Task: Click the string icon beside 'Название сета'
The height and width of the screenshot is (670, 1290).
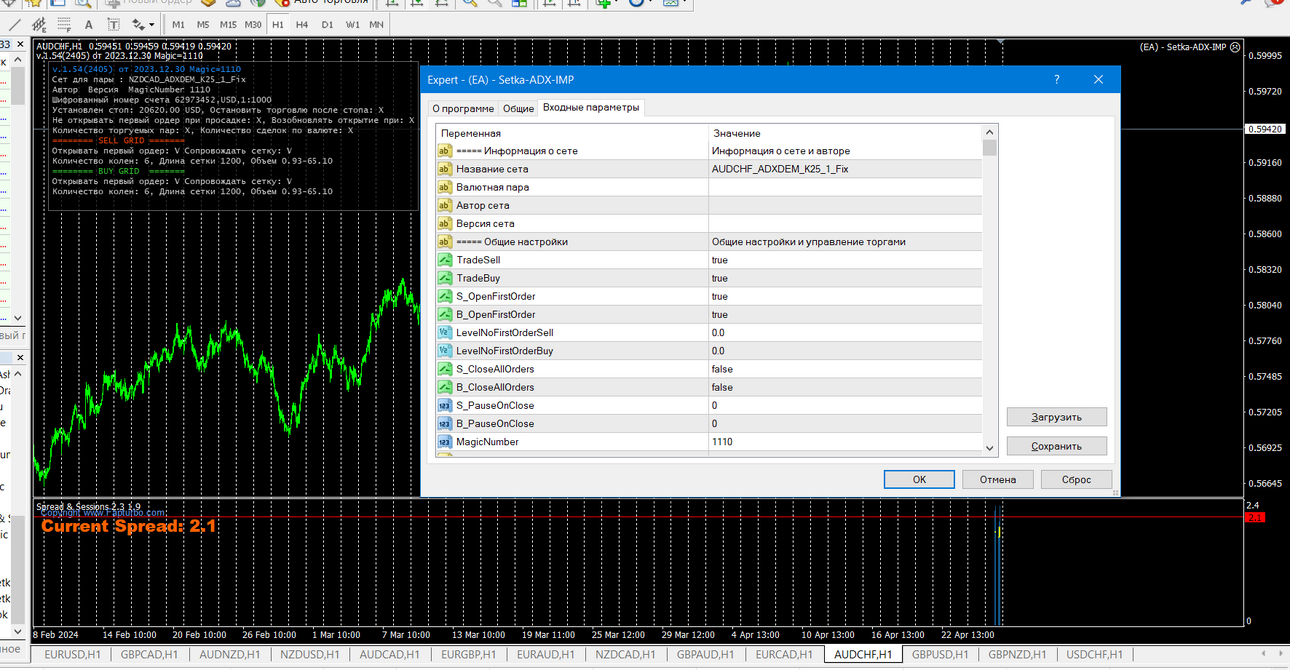Action: [x=445, y=169]
